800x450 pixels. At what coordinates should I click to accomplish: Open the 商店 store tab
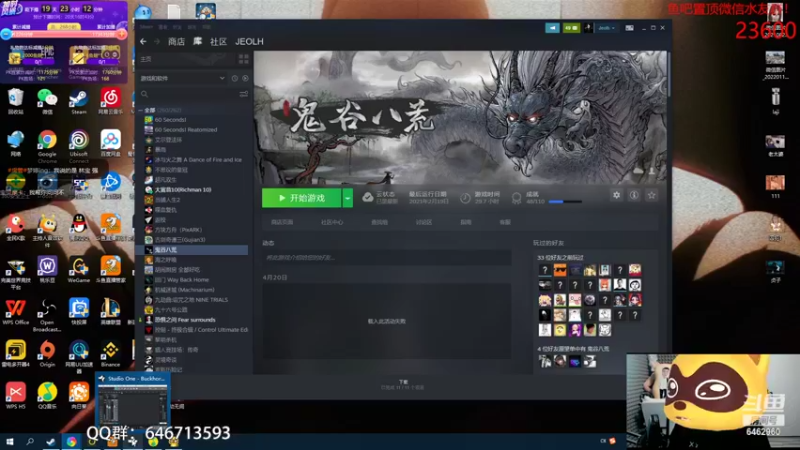pos(177,41)
